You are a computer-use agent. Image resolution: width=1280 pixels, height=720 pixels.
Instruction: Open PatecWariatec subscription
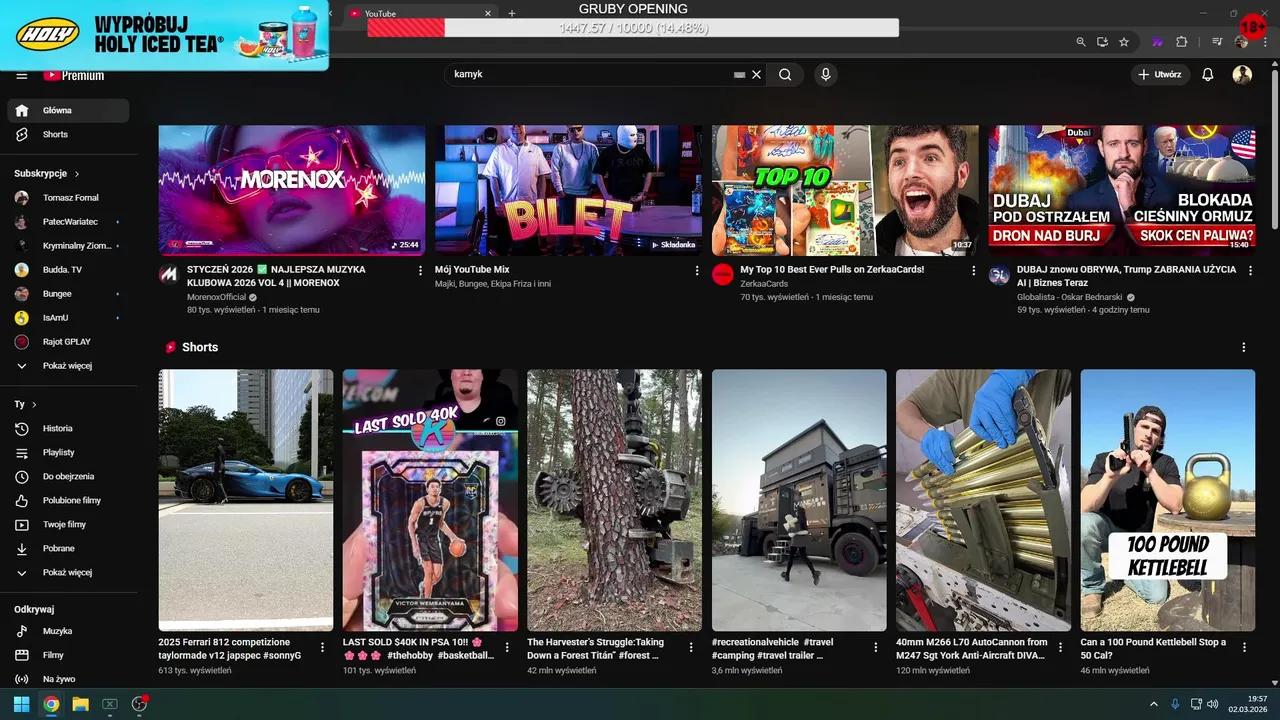pyautogui.click(x=68, y=221)
